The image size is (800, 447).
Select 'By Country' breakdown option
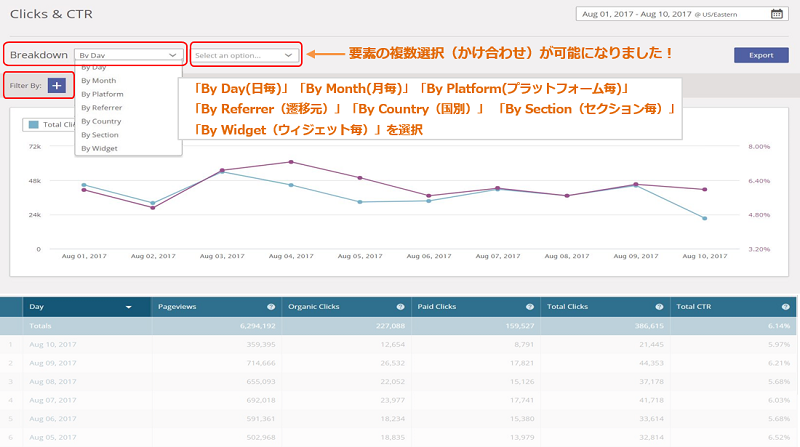[101, 121]
